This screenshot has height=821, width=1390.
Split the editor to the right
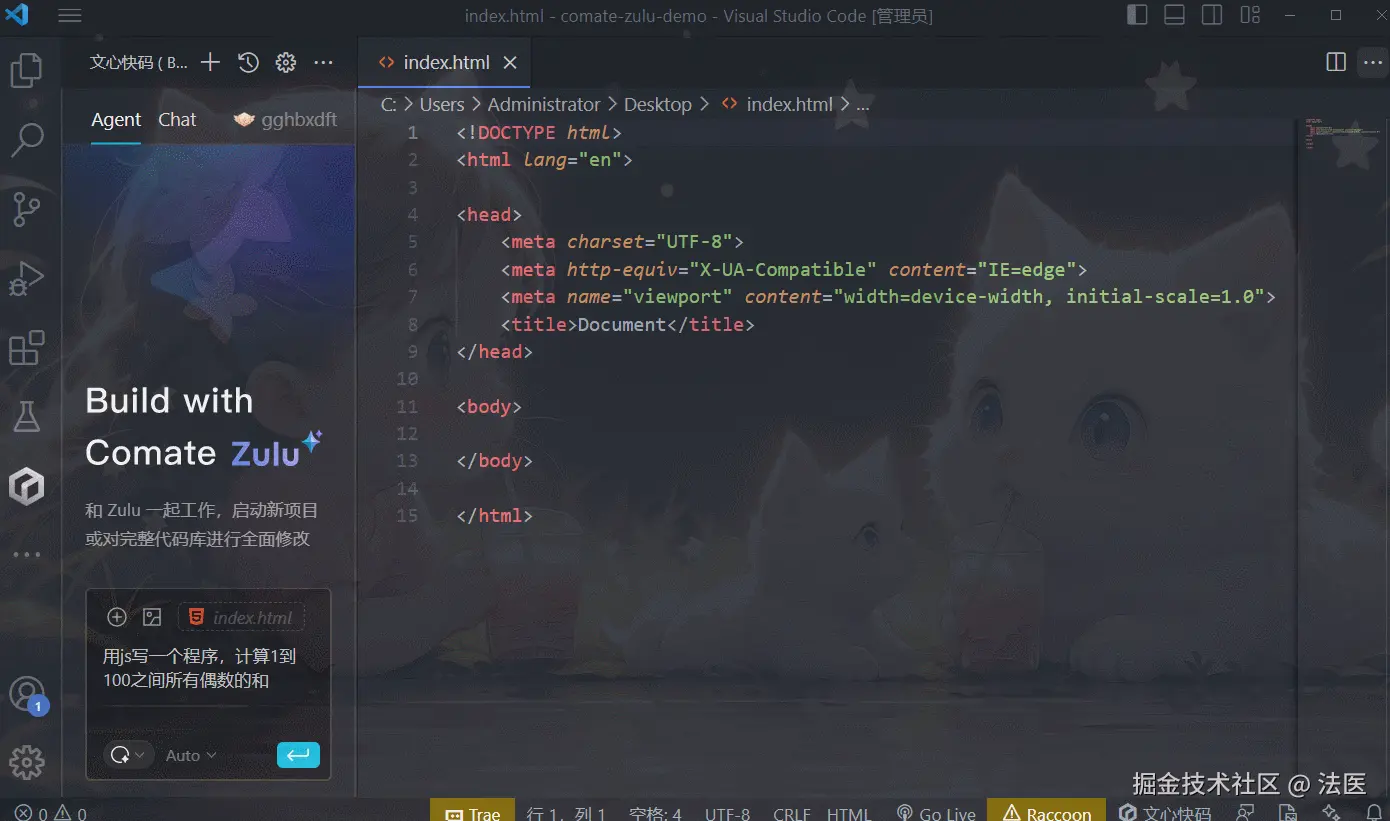coord(1336,62)
